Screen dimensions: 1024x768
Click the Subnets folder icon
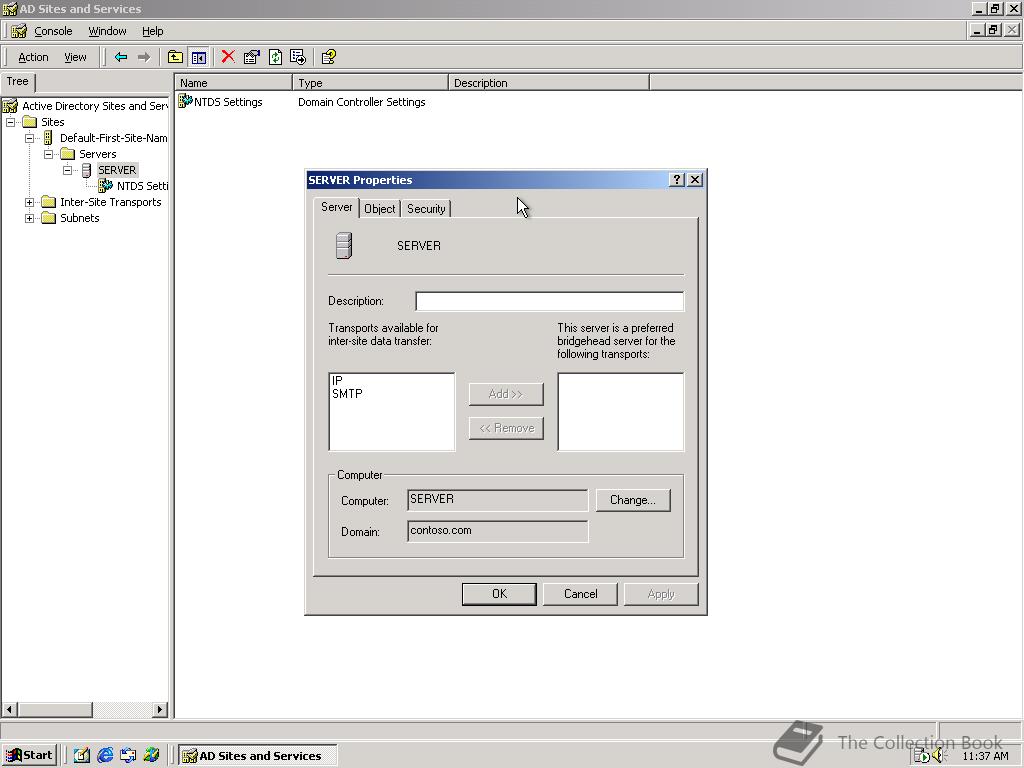(x=48, y=218)
